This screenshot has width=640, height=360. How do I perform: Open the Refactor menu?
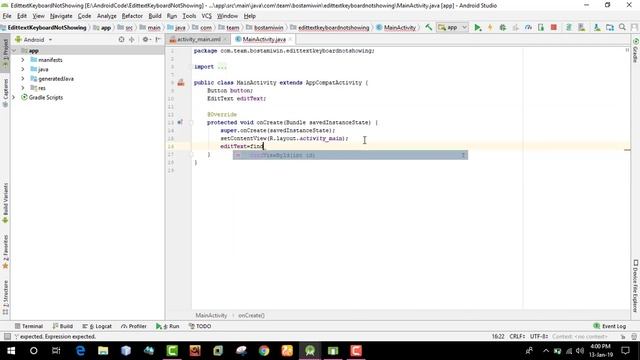coord(132,16)
